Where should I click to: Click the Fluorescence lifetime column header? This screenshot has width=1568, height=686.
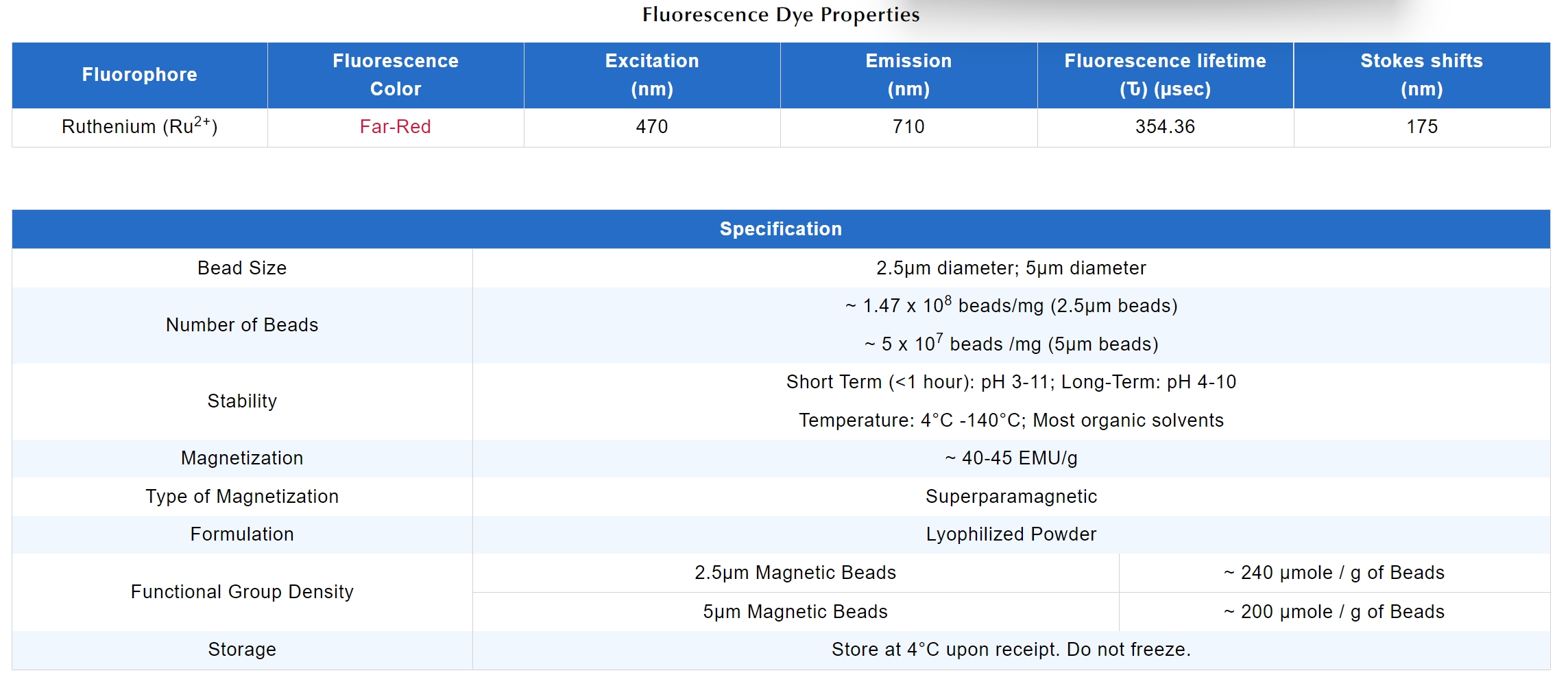(1165, 75)
